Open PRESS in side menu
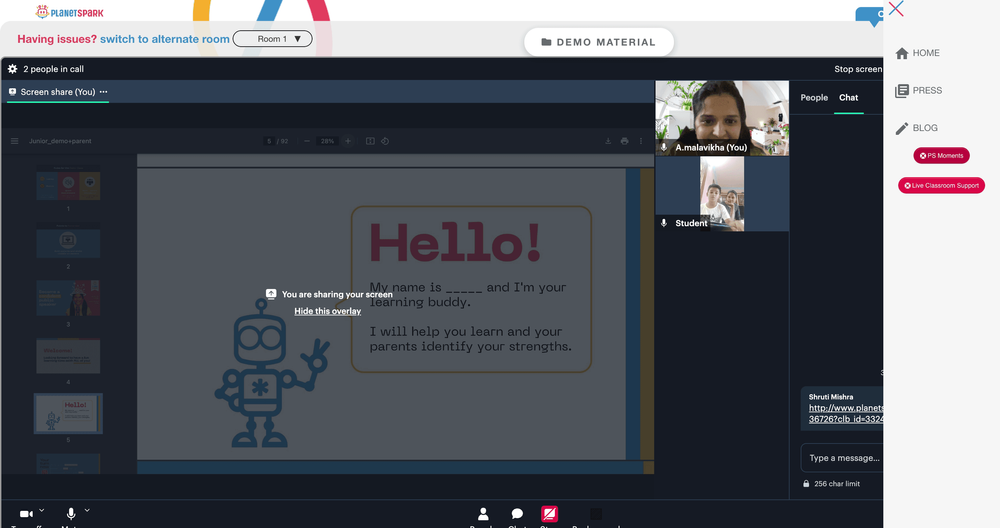Image resolution: width=1000 pixels, height=528 pixels. 927,91
